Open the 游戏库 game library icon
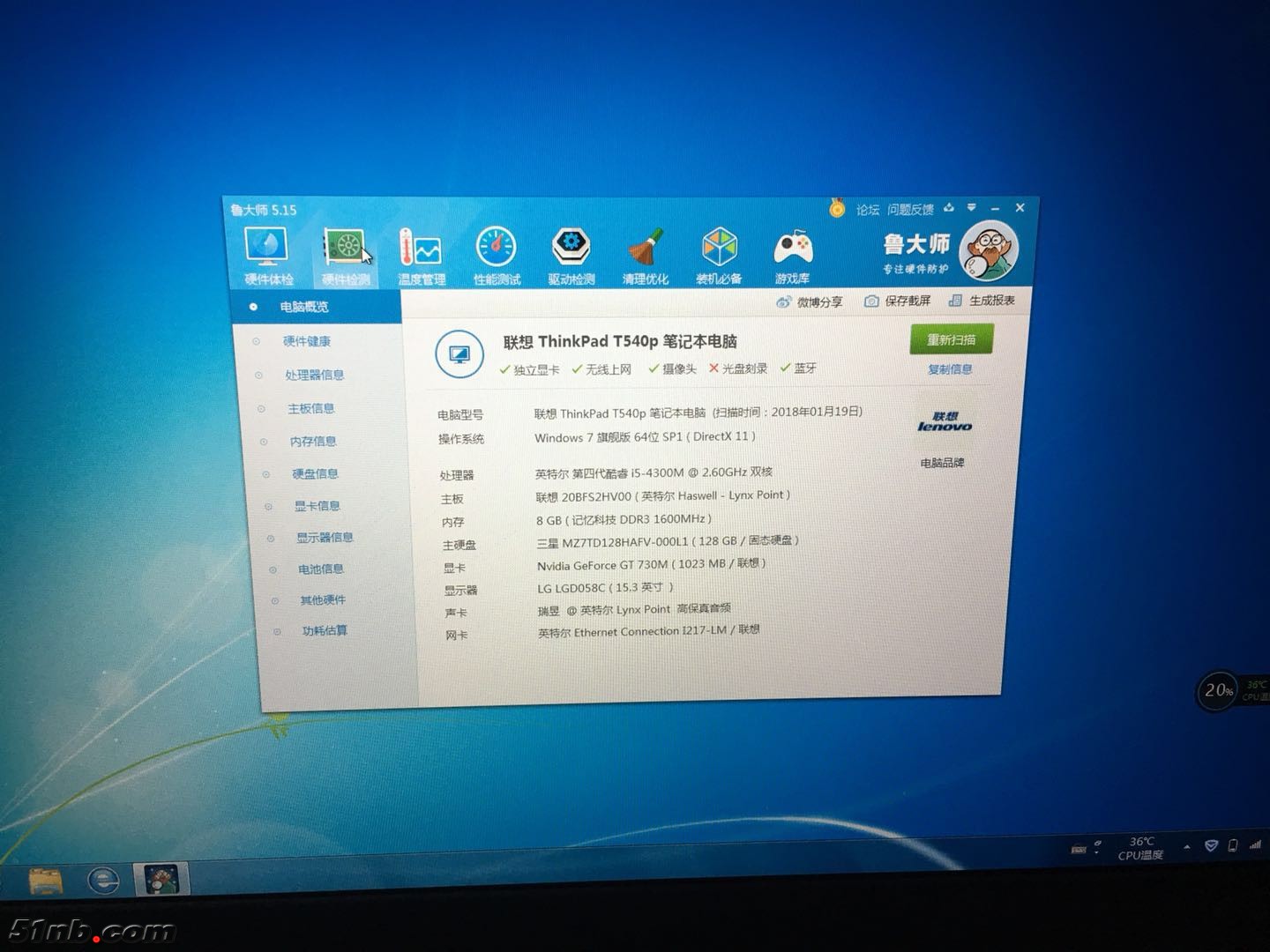Viewport: 1270px width, 952px height. (792, 255)
